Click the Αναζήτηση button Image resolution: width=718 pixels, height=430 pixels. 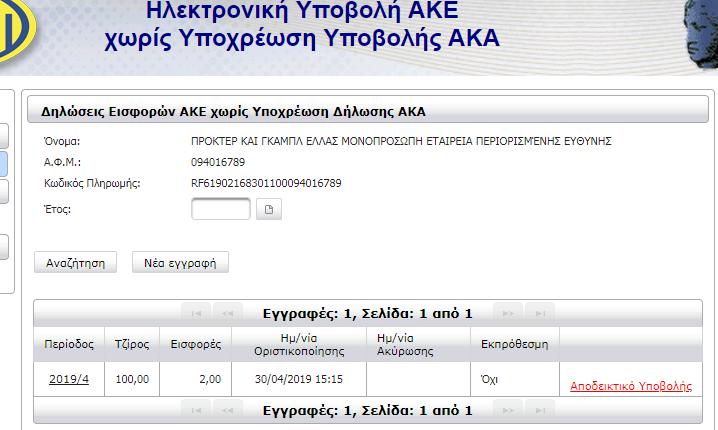(76, 262)
